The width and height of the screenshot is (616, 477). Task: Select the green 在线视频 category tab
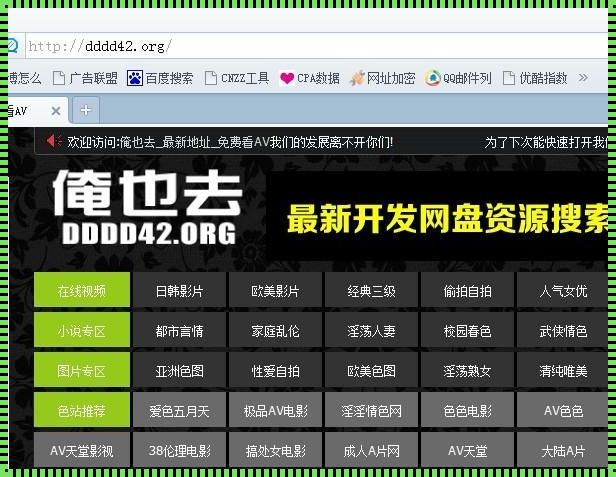(x=82, y=290)
